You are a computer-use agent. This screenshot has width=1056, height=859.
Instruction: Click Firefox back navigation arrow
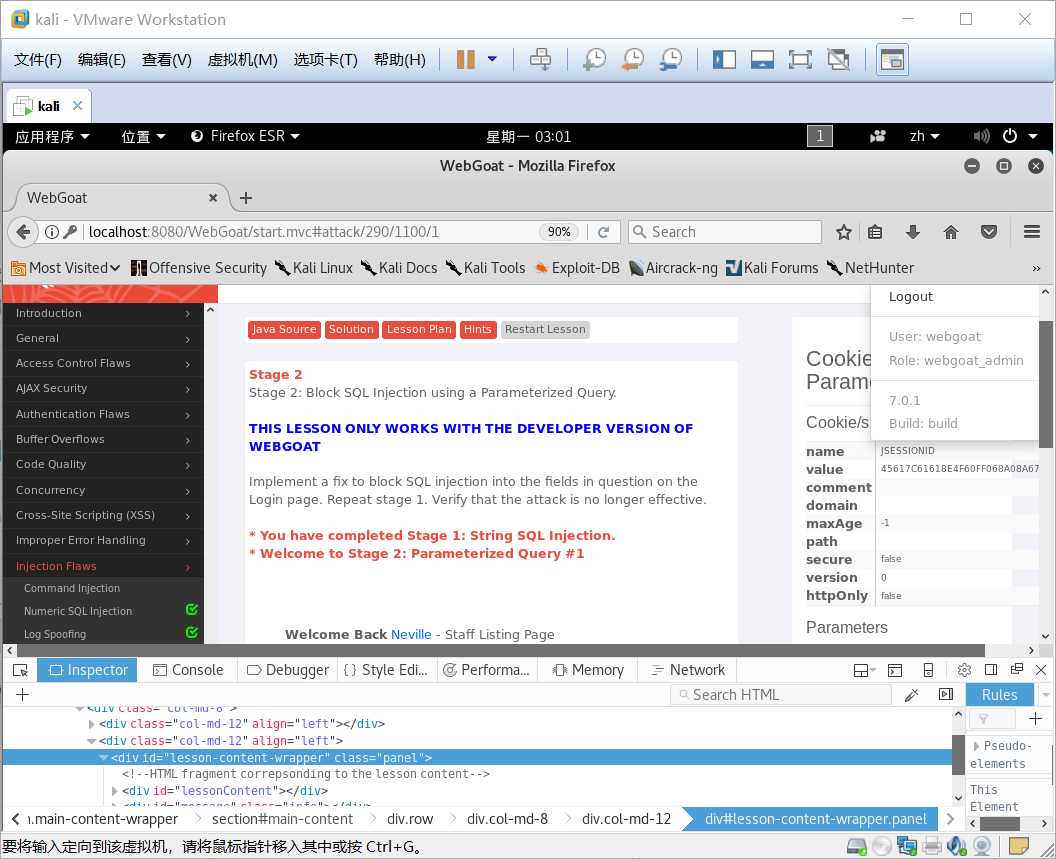24,232
